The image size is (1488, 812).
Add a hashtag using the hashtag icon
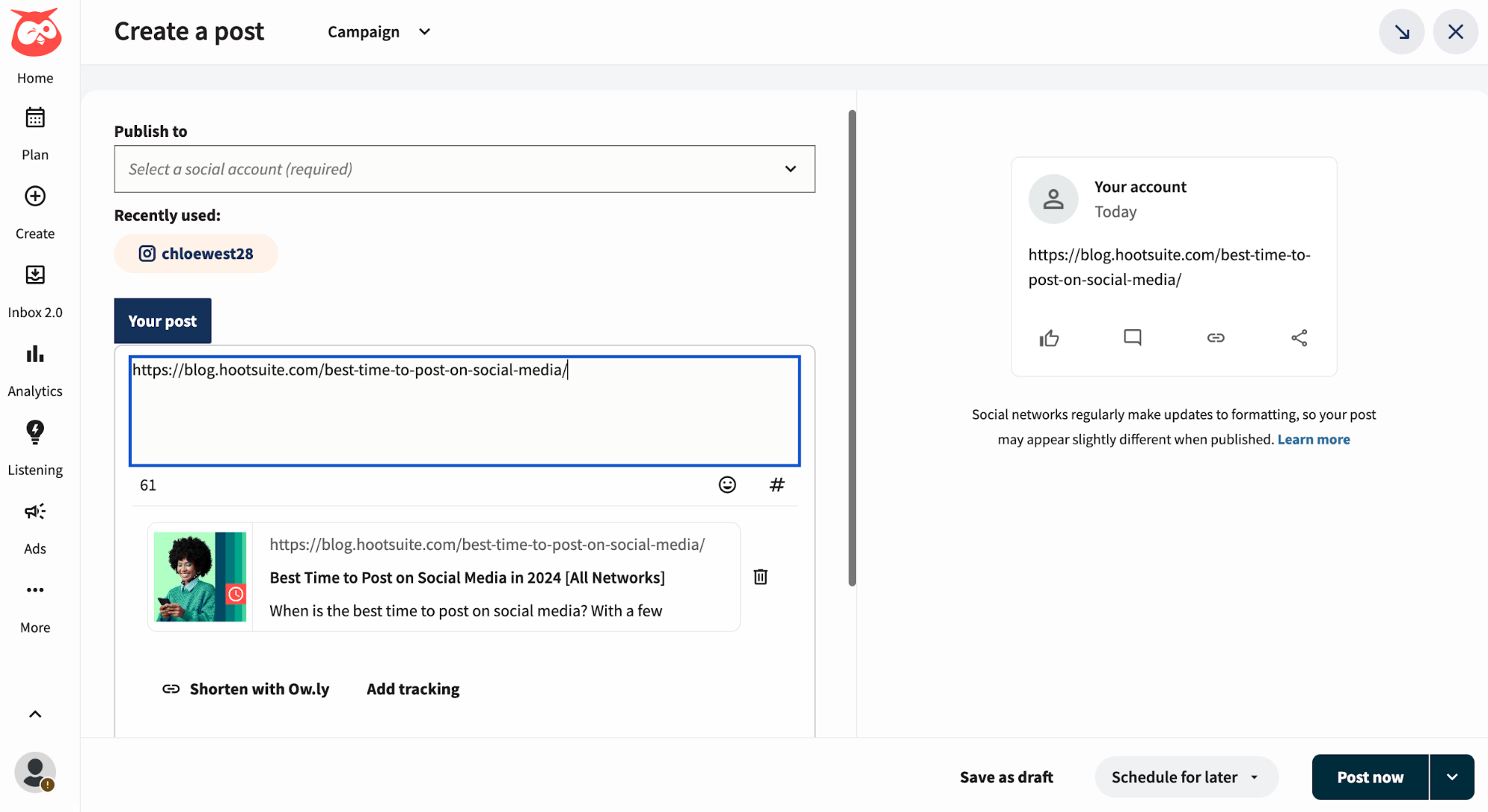point(777,485)
